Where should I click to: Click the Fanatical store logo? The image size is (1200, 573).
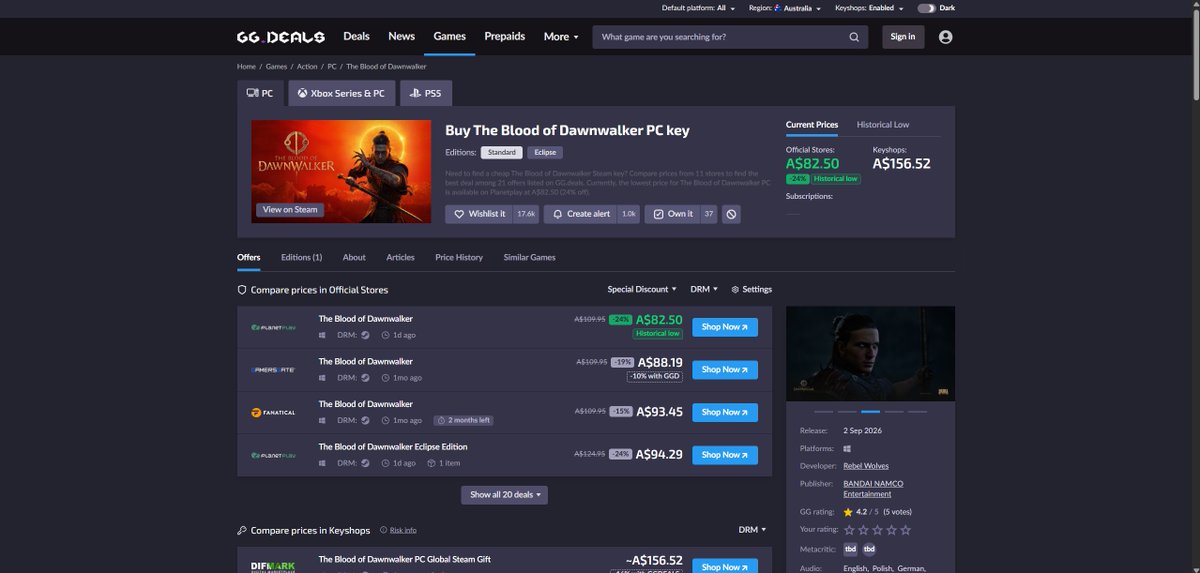tap(273, 412)
